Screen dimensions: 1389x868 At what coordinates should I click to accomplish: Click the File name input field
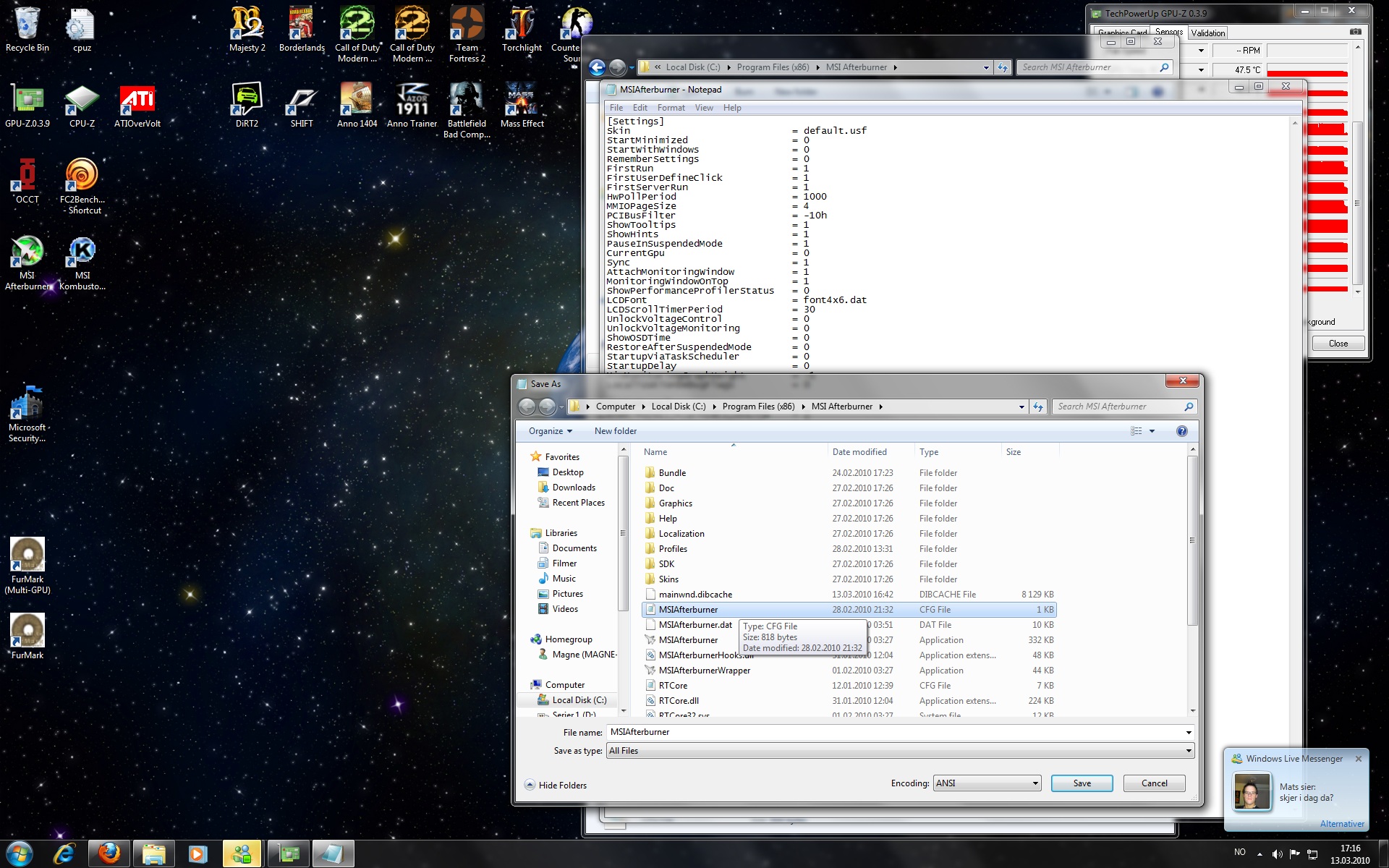895,732
